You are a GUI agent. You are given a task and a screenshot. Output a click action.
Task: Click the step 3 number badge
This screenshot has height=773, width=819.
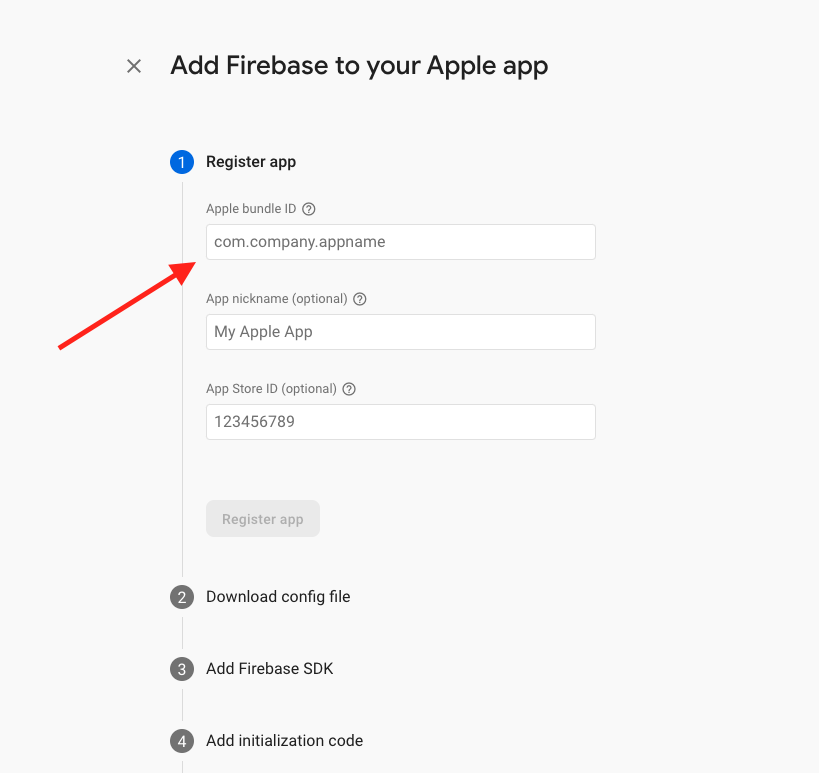[x=182, y=669]
